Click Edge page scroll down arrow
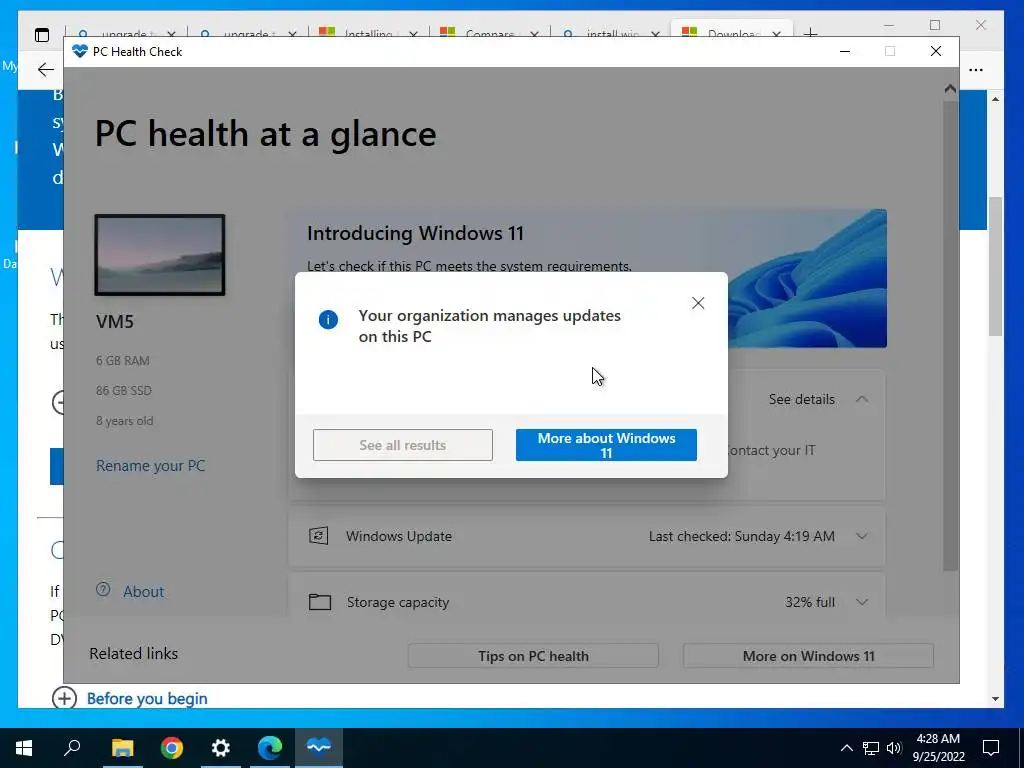 (995, 699)
